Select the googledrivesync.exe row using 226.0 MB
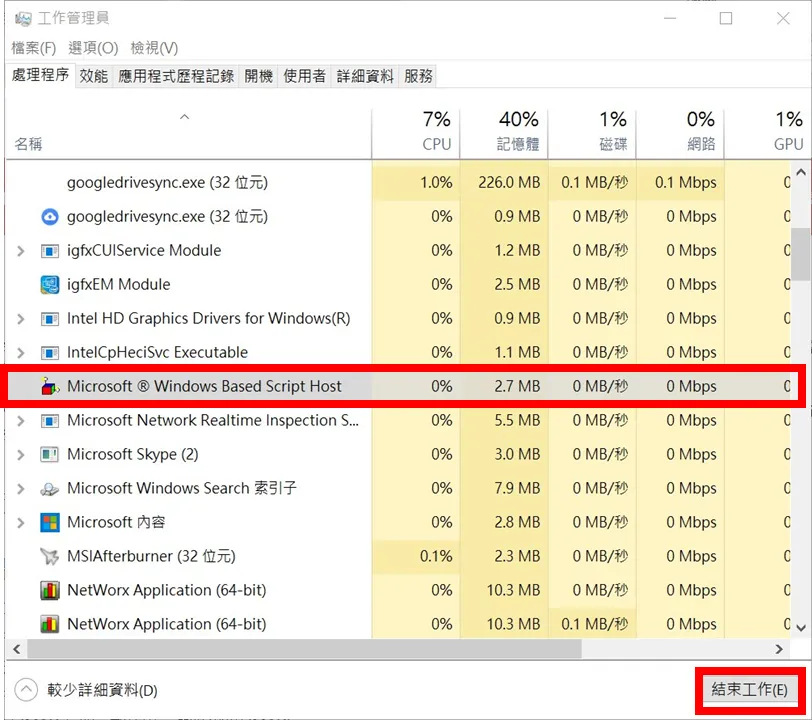Screen dimensions: 812x720 pos(399,182)
